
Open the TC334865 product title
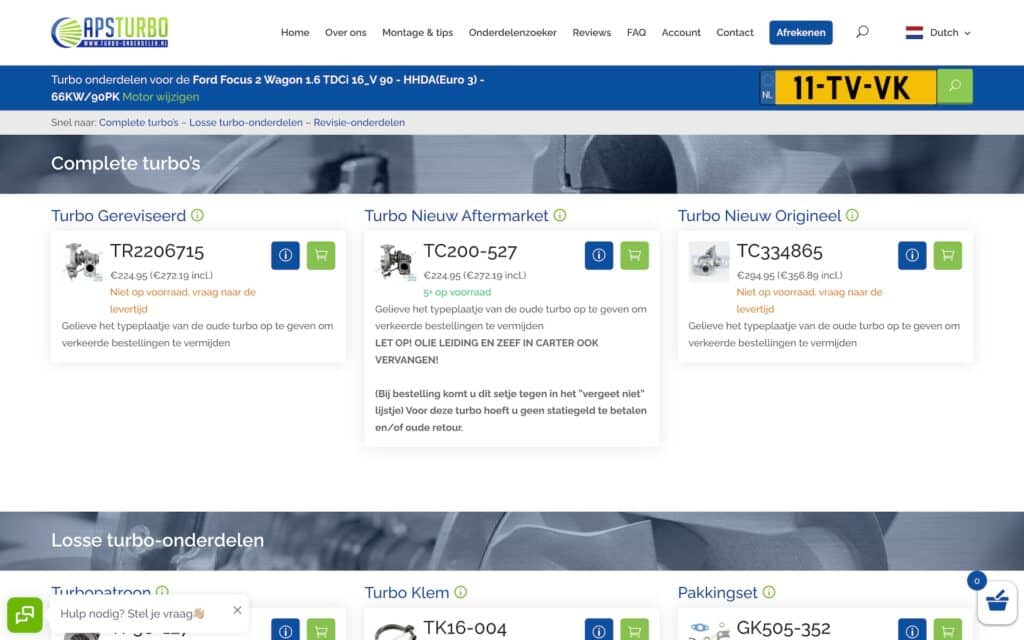click(779, 251)
